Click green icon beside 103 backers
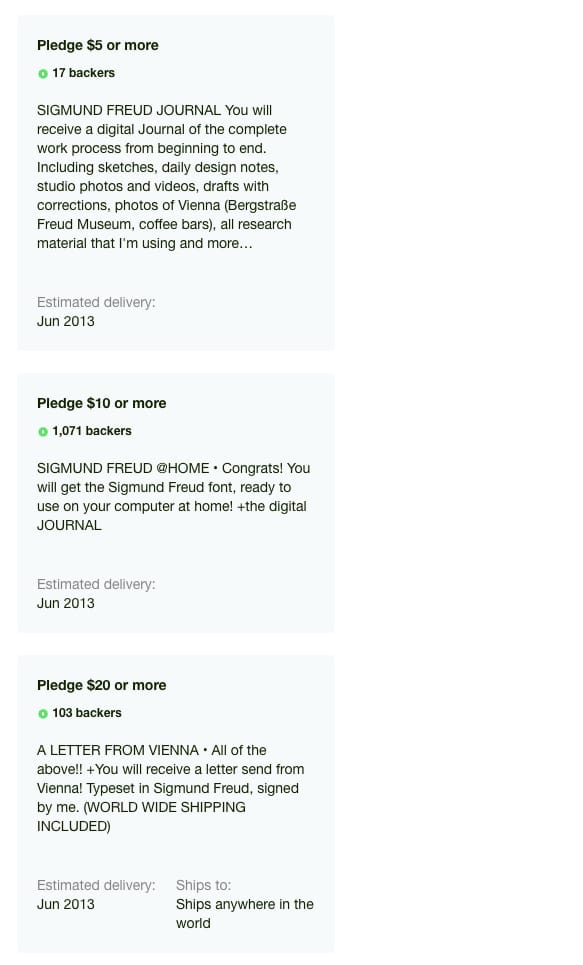The width and height of the screenshot is (583, 965). (x=42, y=714)
